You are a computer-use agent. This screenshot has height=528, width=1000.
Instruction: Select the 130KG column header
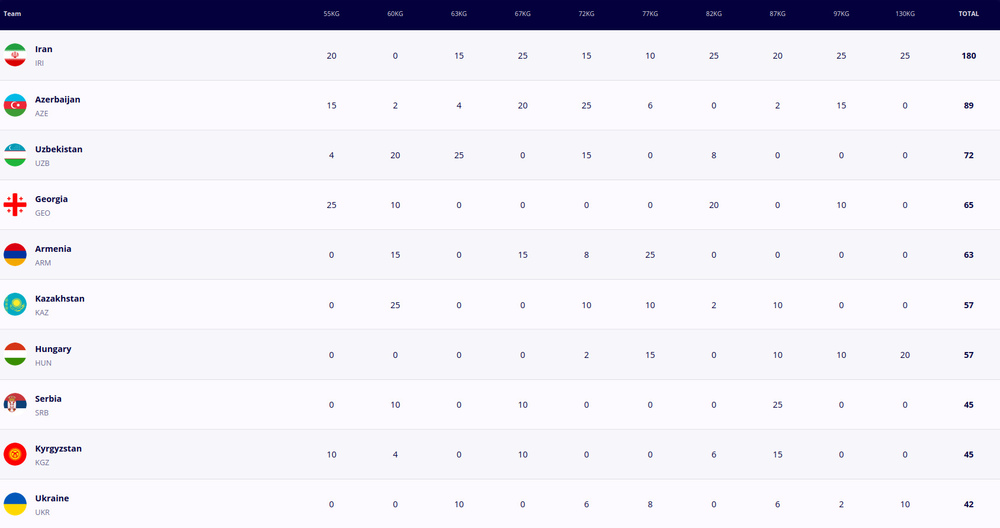click(x=904, y=13)
